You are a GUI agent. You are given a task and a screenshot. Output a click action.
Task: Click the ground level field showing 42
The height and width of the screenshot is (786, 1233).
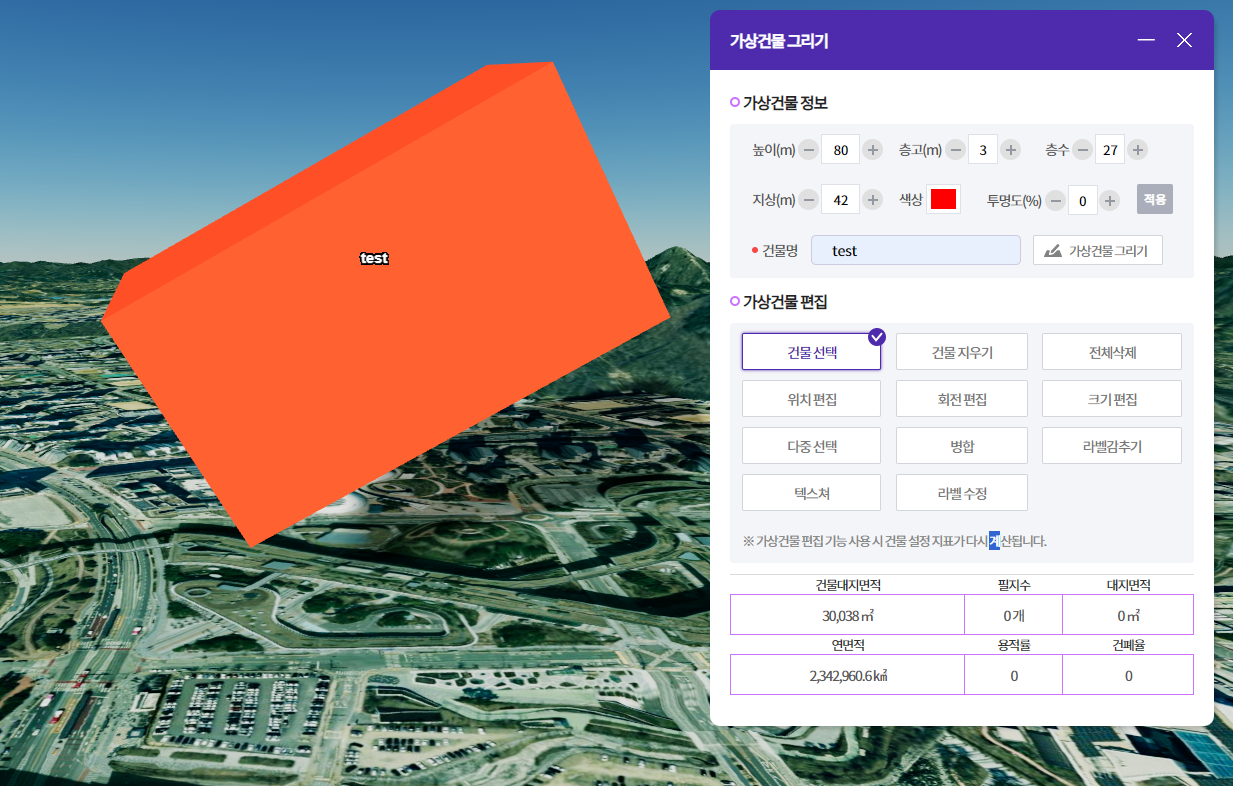pos(840,200)
